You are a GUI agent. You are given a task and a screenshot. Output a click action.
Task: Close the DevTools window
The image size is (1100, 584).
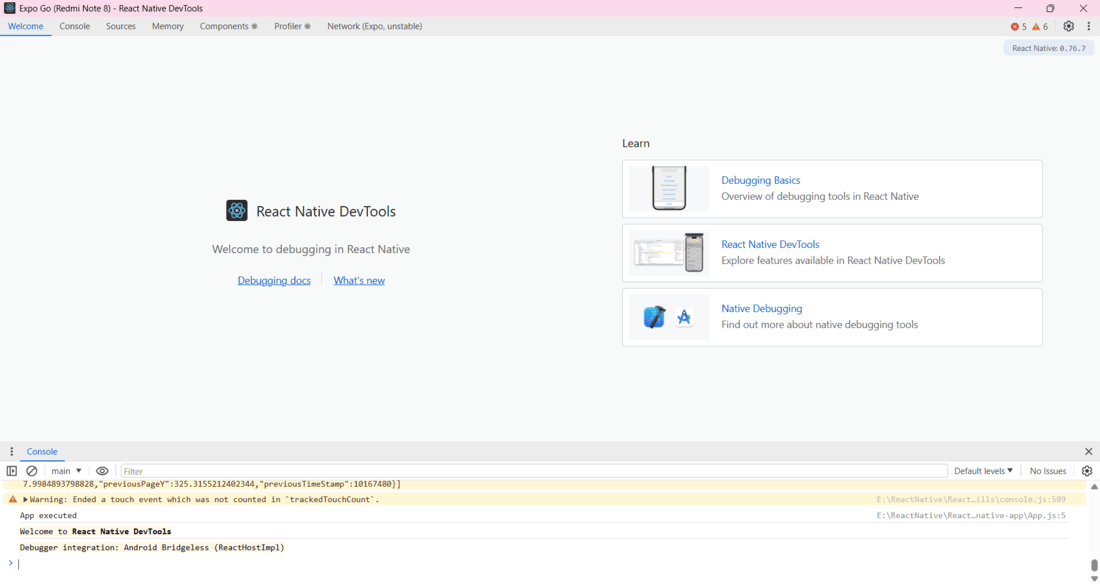pos(1083,8)
